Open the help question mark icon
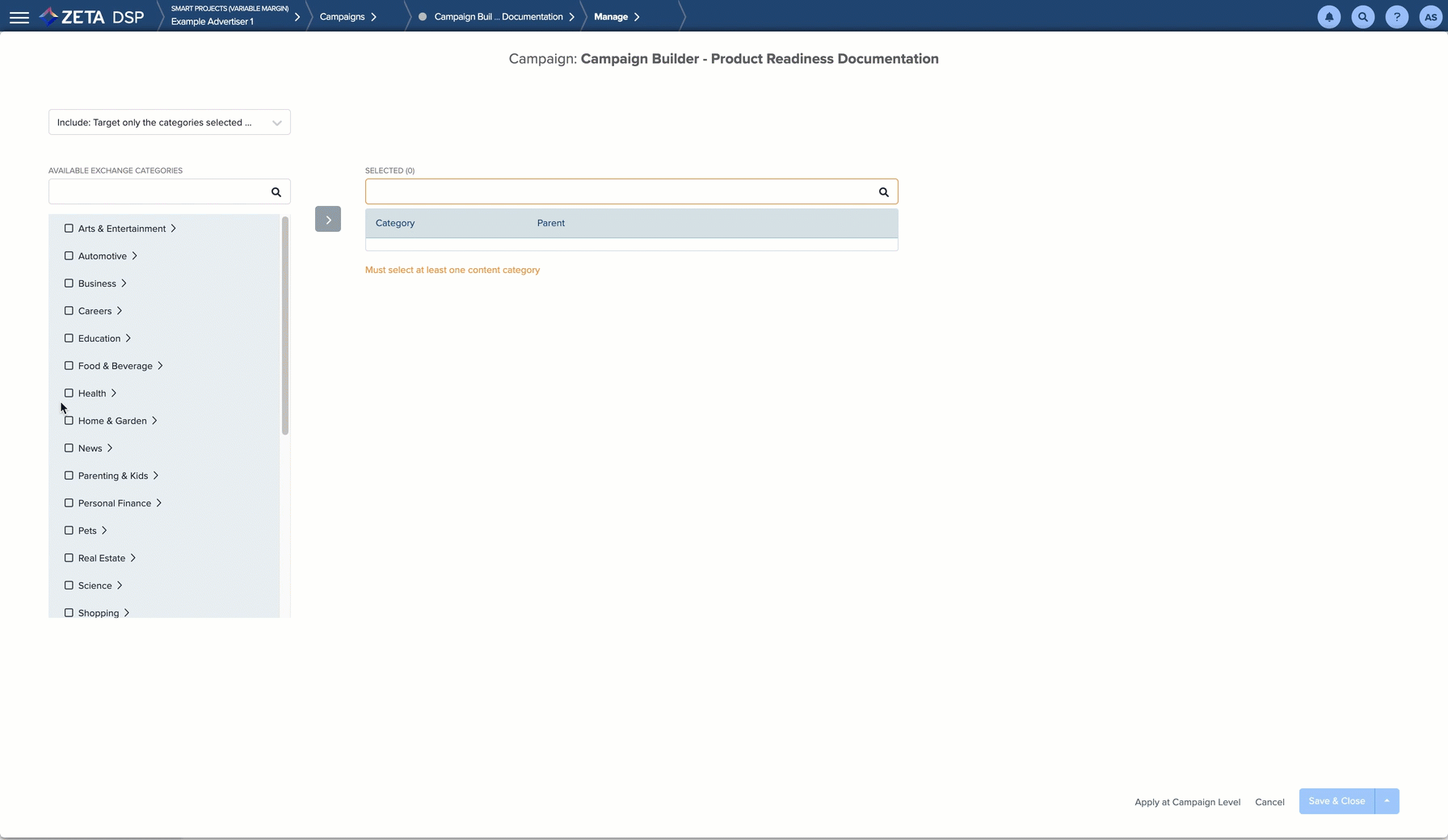This screenshot has height=840, width=1448. 1396,17
